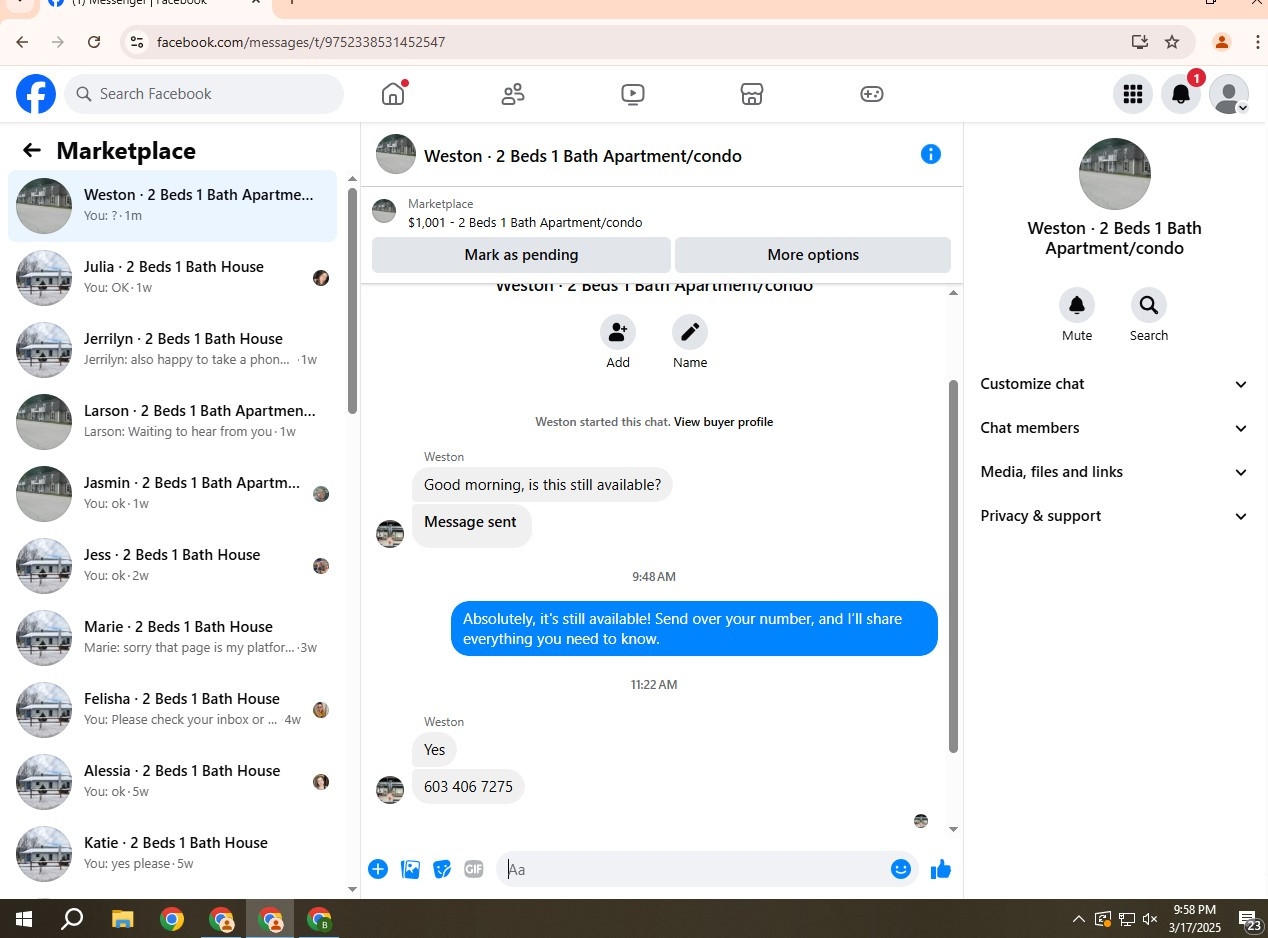The height and width of the screenshot is (938, 1268).
Task: Open Jerrilyn conversation
Action: click(173, 350)
